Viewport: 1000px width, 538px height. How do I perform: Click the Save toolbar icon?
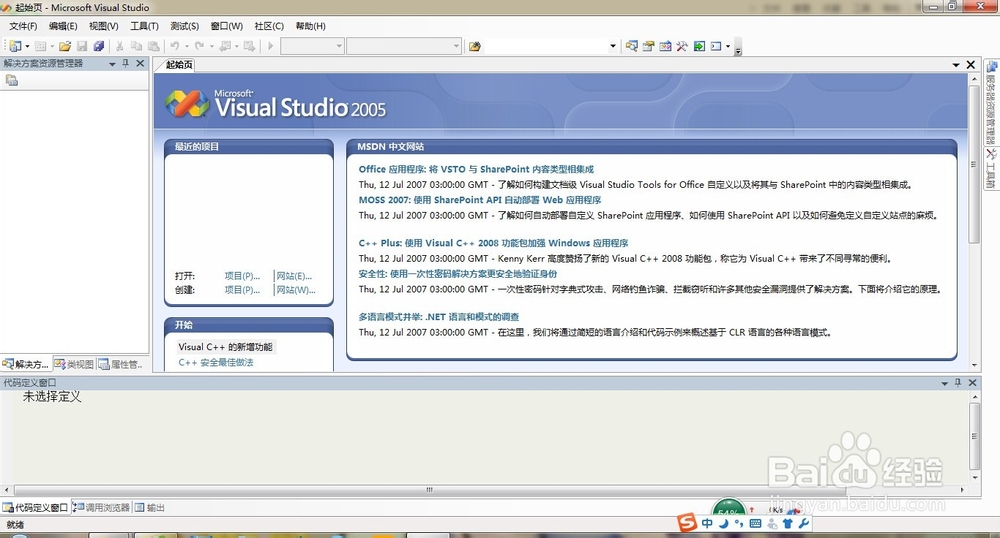(82, 46)
